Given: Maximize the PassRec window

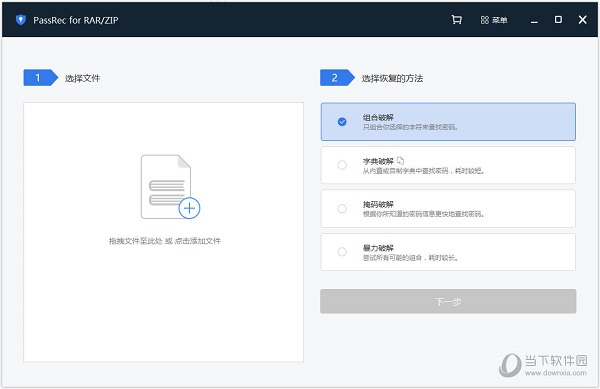Looking at the screenshot, I should (x=558, y=20).
